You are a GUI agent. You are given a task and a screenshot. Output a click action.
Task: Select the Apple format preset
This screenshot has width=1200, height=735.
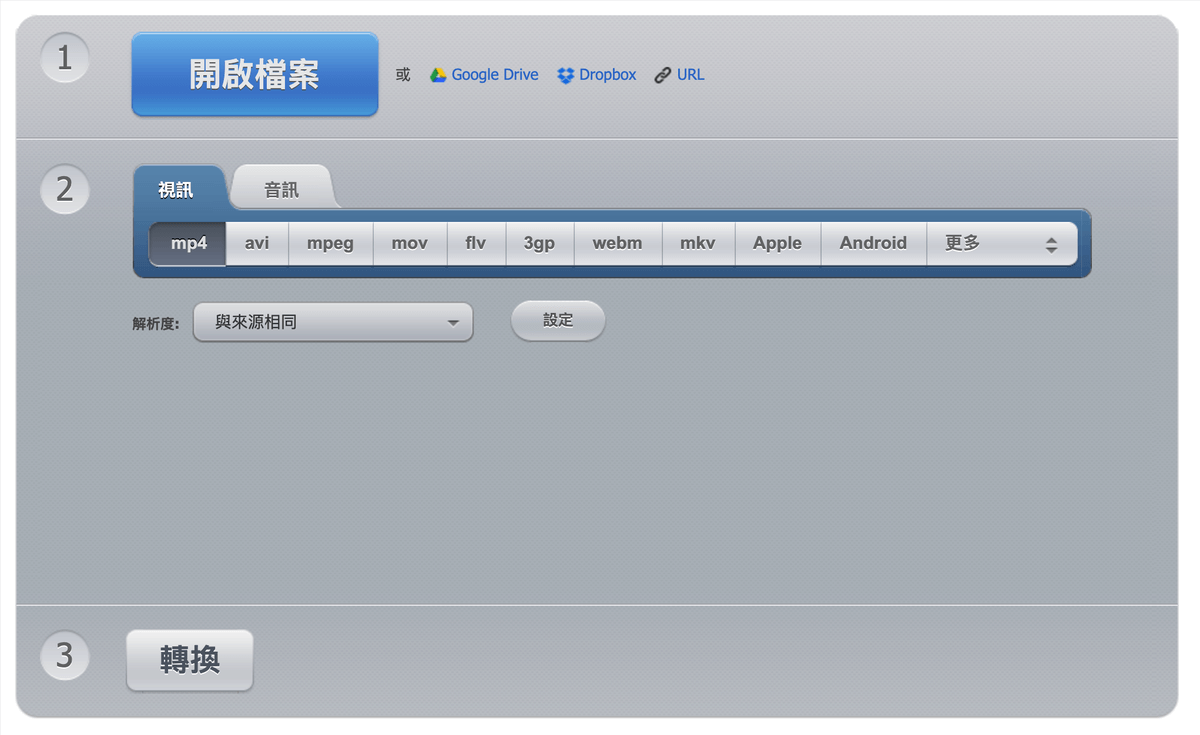pos(778,243)
